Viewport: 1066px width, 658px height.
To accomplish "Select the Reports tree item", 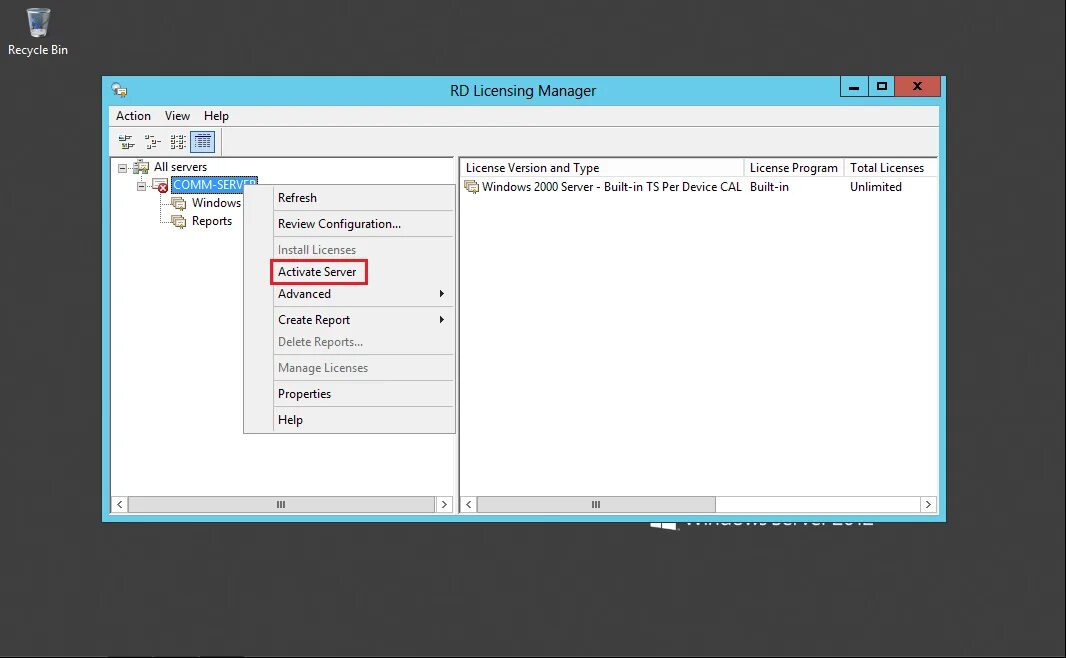I will pos(211,221).
